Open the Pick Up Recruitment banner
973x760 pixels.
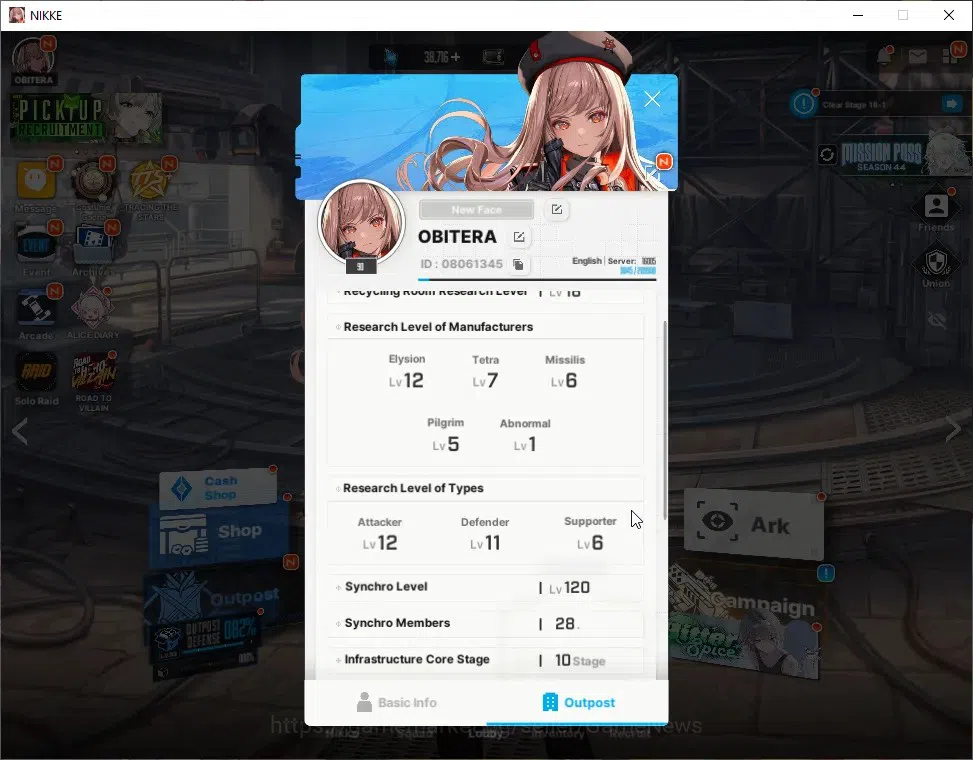coord(86,118)
